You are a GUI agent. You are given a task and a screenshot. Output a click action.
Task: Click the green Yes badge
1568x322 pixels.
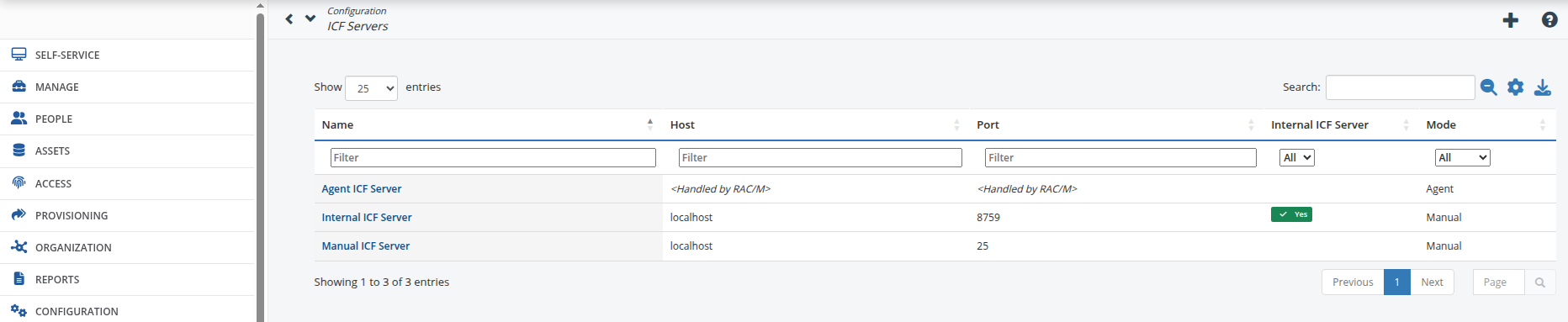point(1291,214)
